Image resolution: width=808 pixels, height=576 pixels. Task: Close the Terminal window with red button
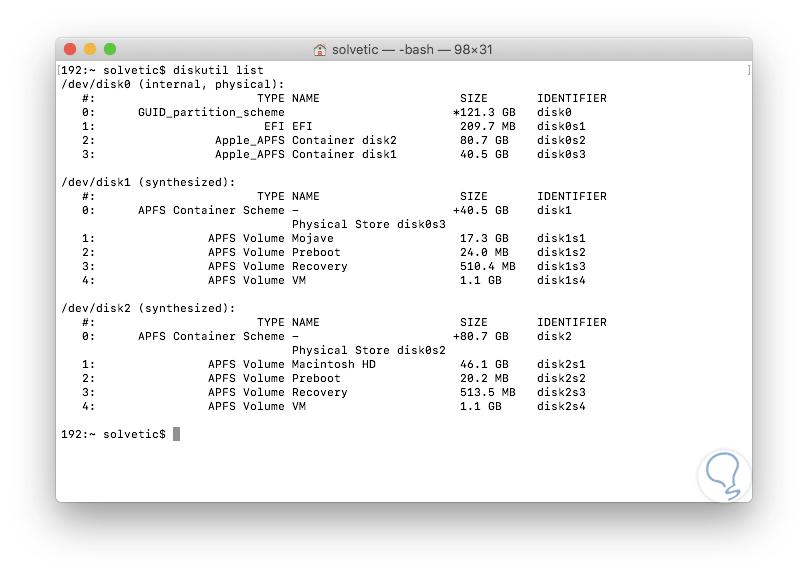point(70,49)
